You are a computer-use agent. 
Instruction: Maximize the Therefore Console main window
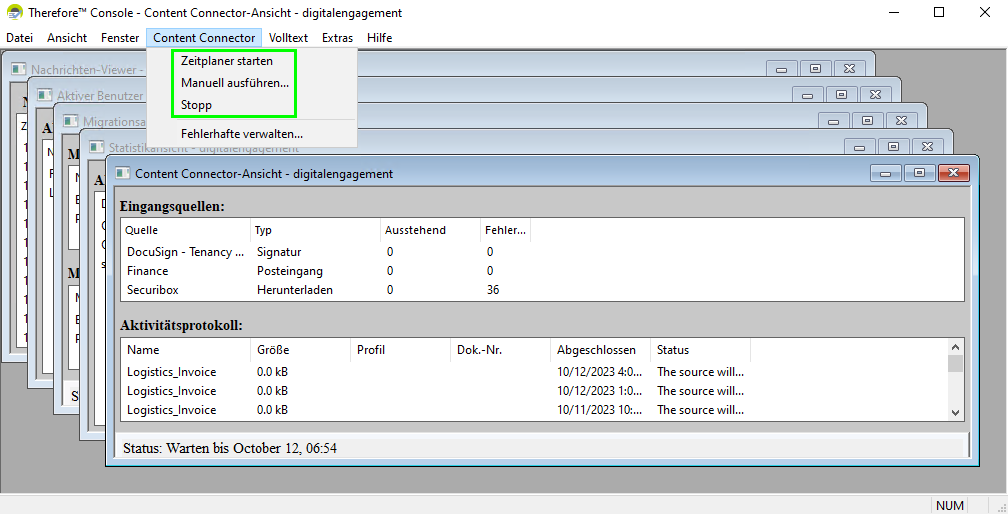(939, 12)
